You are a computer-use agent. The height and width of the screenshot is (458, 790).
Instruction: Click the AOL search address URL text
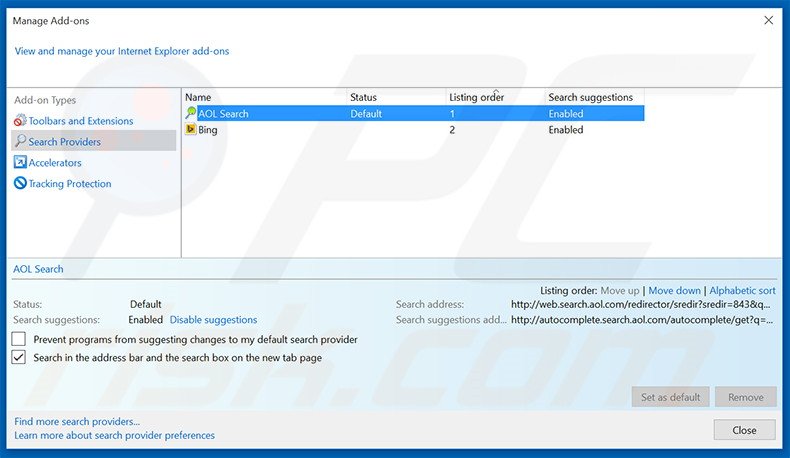point(640,304)
